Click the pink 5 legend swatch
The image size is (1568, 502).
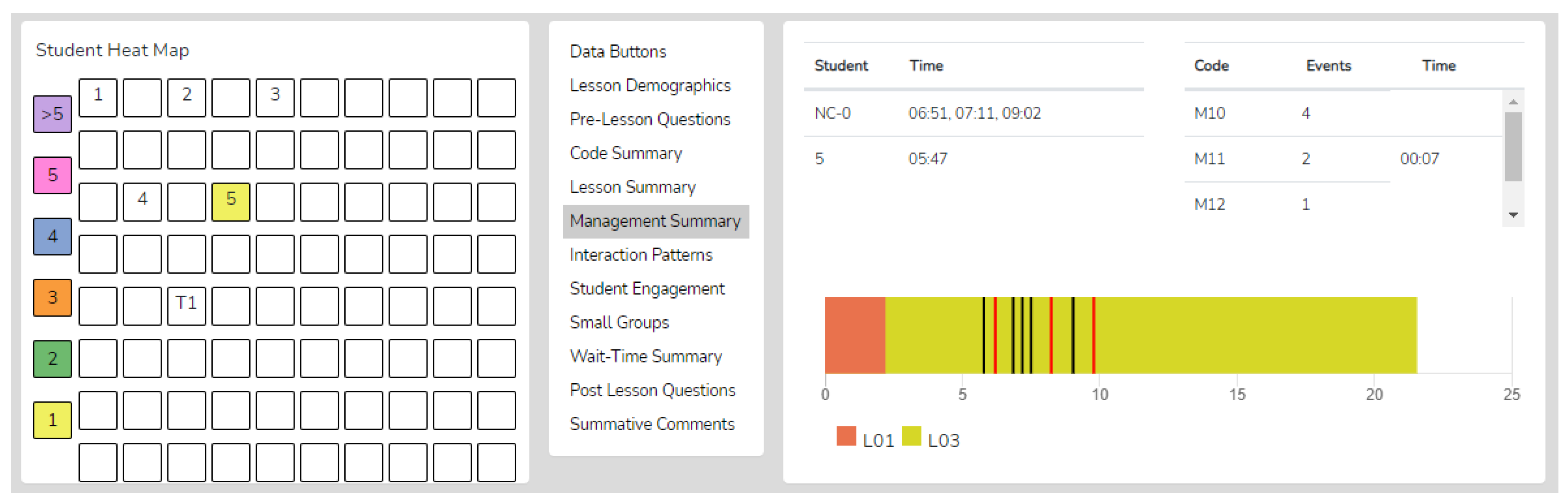pyautogui.click(x=52, y=175)
